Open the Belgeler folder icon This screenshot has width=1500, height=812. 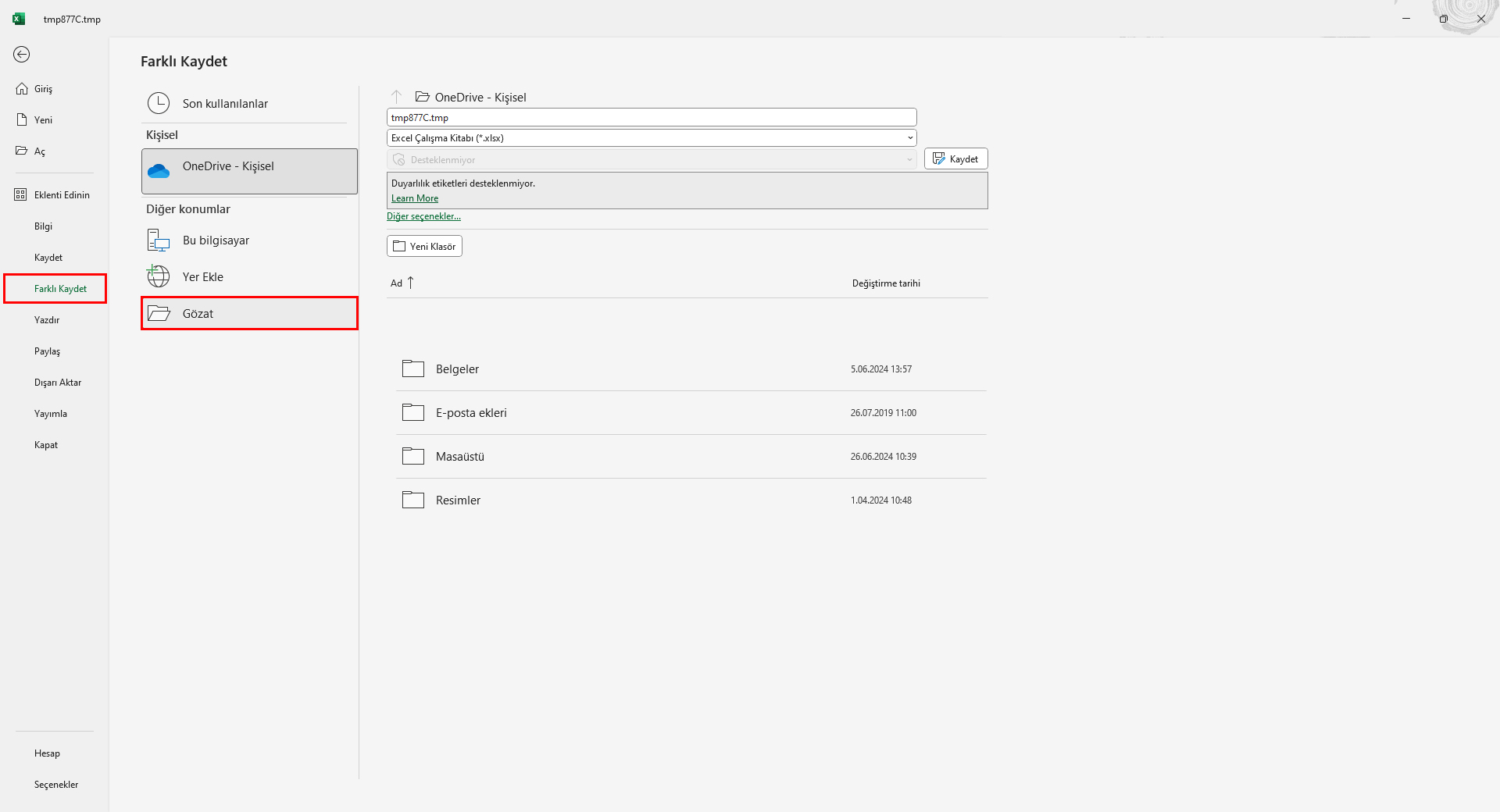coord(413,369)
